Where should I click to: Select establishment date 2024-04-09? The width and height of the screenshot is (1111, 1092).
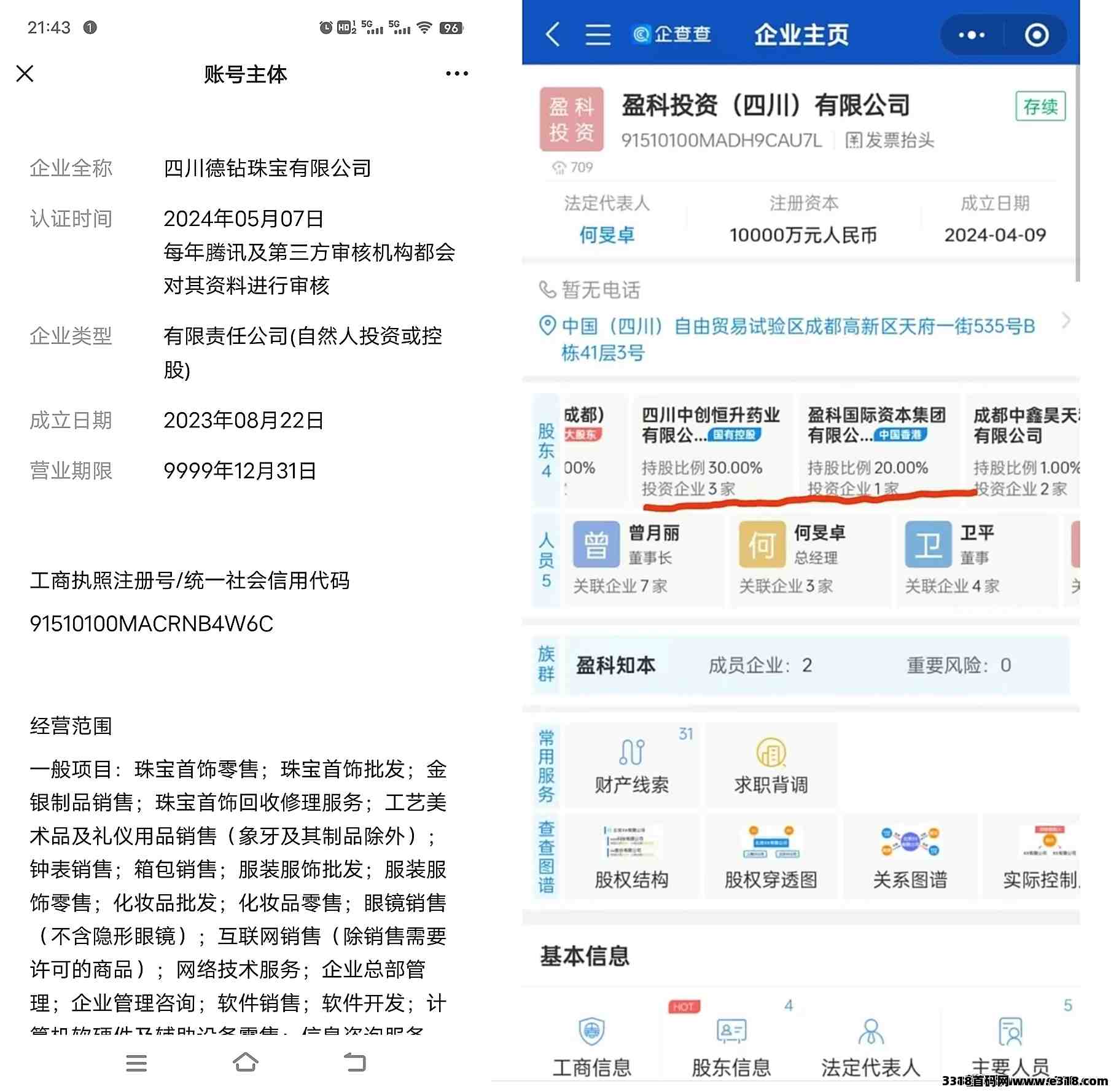[x=995, y=235]
